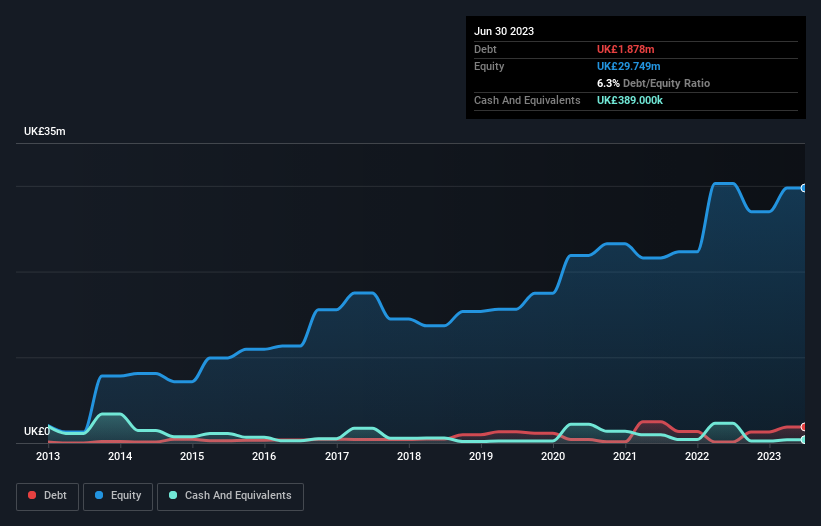Select the 2021 x-axis label
The height and width of the screenshot is (526, 821).
point(625,456)
